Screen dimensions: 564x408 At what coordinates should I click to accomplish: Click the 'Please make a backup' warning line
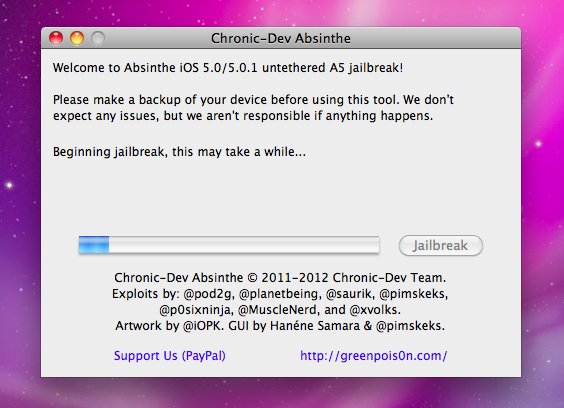coord(253,100)
